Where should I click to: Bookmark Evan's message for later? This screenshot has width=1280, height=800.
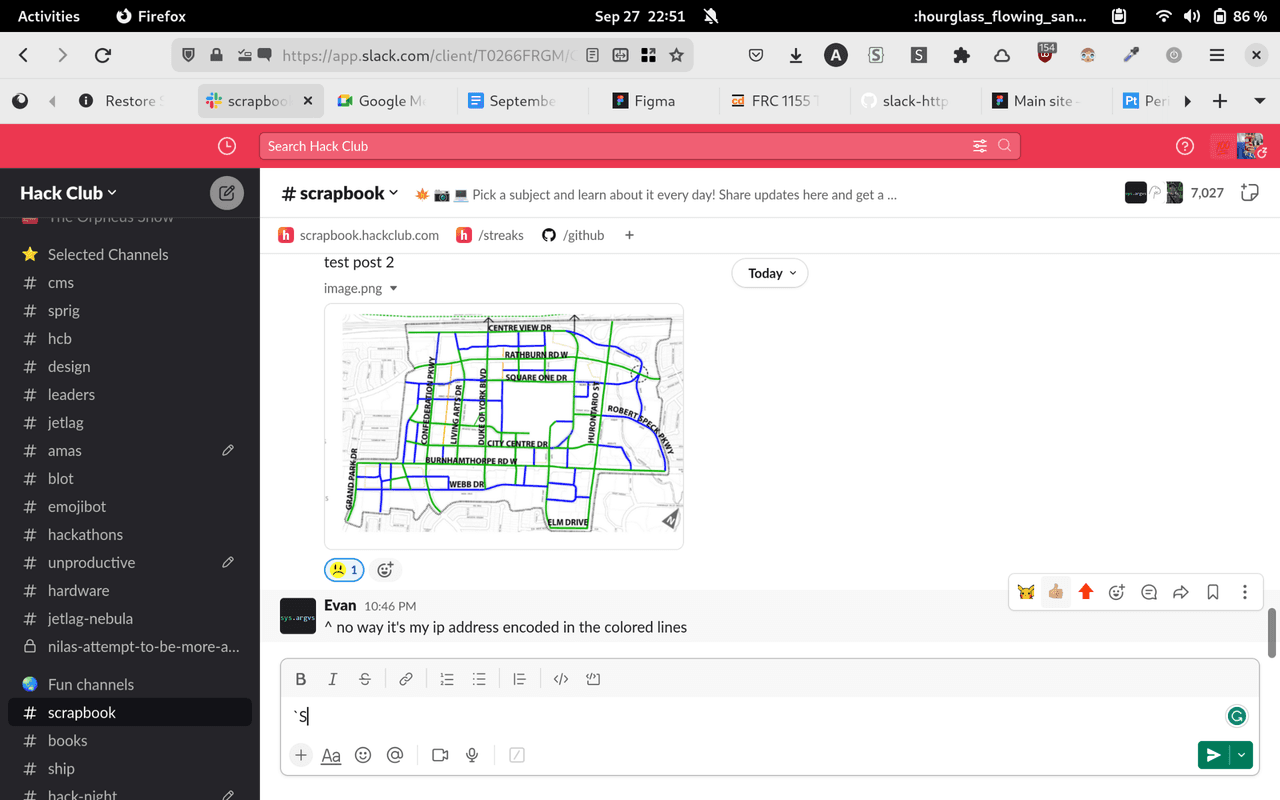[1213, 592]
